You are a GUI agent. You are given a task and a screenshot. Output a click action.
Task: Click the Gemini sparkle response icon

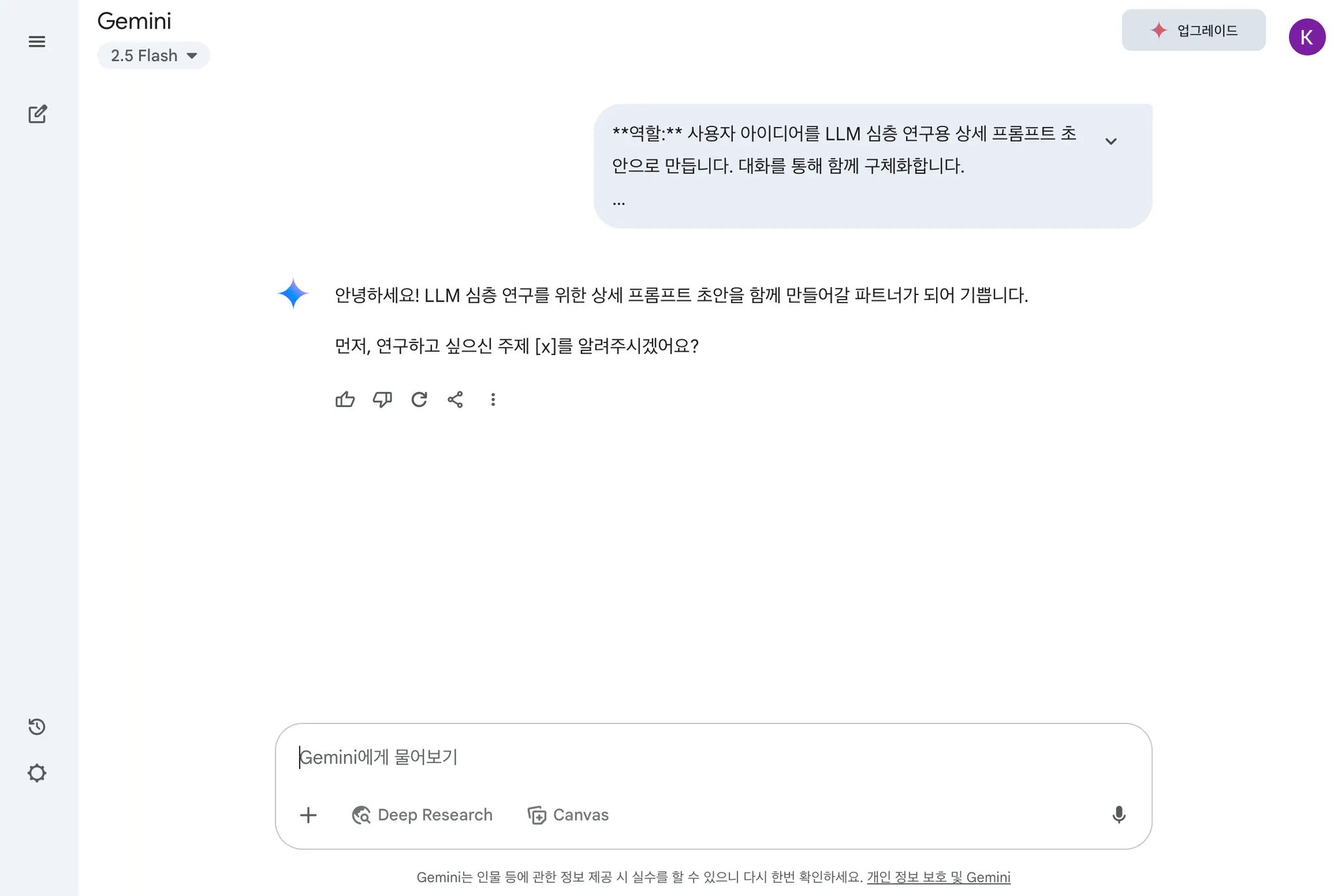pos(293,294)
